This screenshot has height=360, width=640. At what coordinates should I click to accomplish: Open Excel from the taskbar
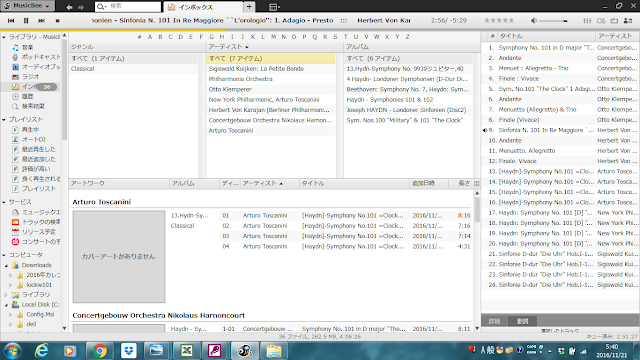(x=187, y=351)
